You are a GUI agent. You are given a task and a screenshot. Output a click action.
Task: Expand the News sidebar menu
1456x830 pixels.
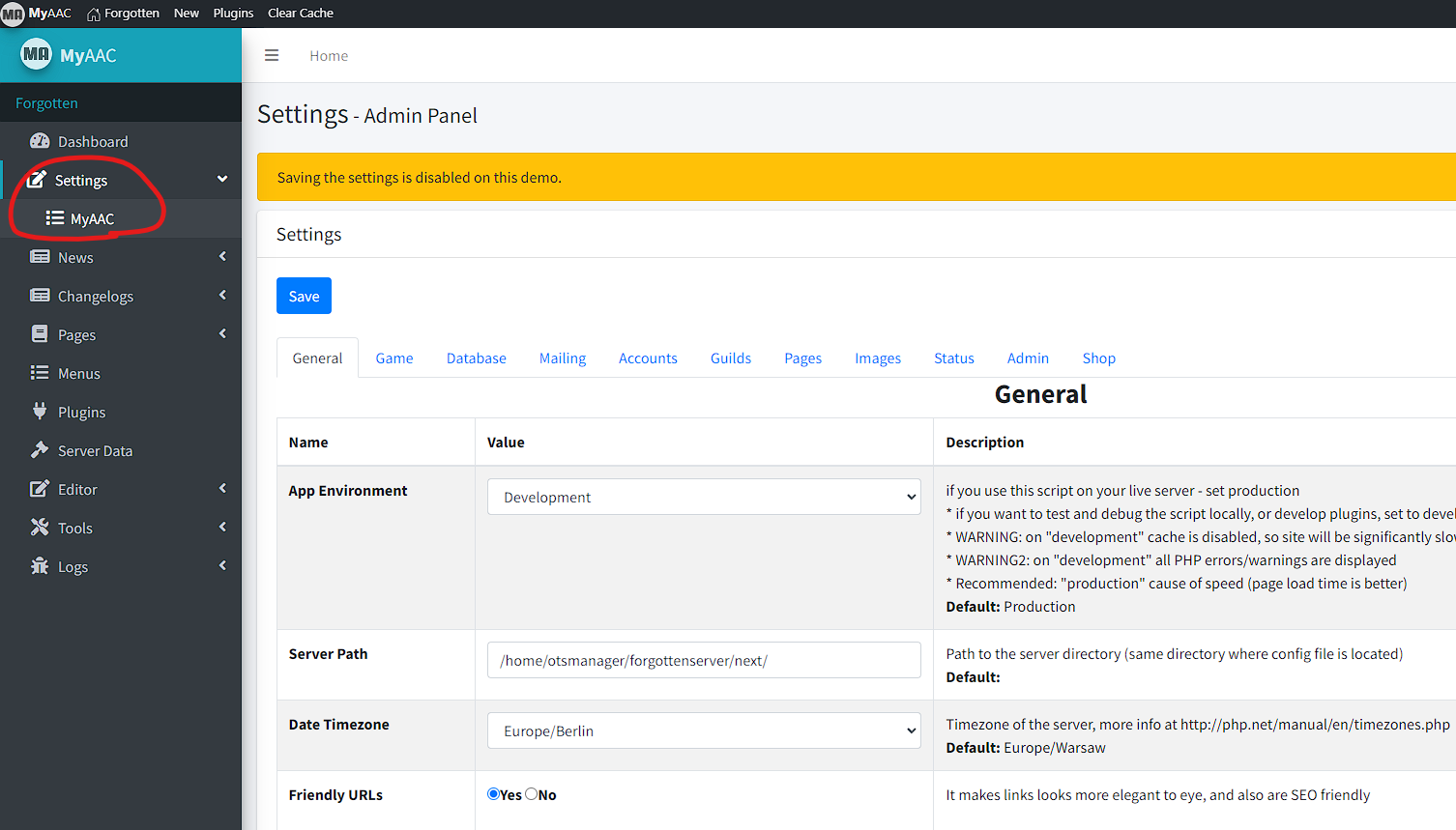(x=74, y=257)
